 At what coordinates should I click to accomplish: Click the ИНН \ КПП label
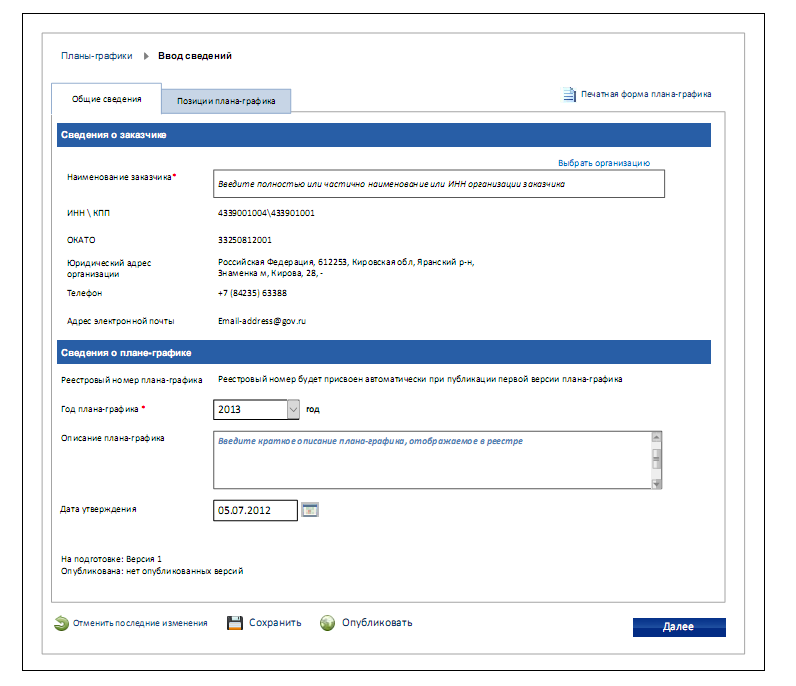tap(88, 213)
